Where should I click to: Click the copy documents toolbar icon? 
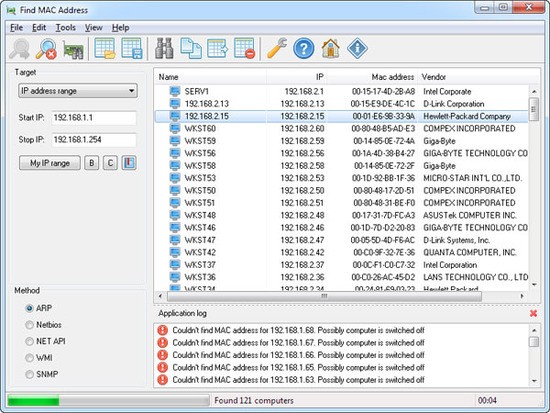point(191,48)
